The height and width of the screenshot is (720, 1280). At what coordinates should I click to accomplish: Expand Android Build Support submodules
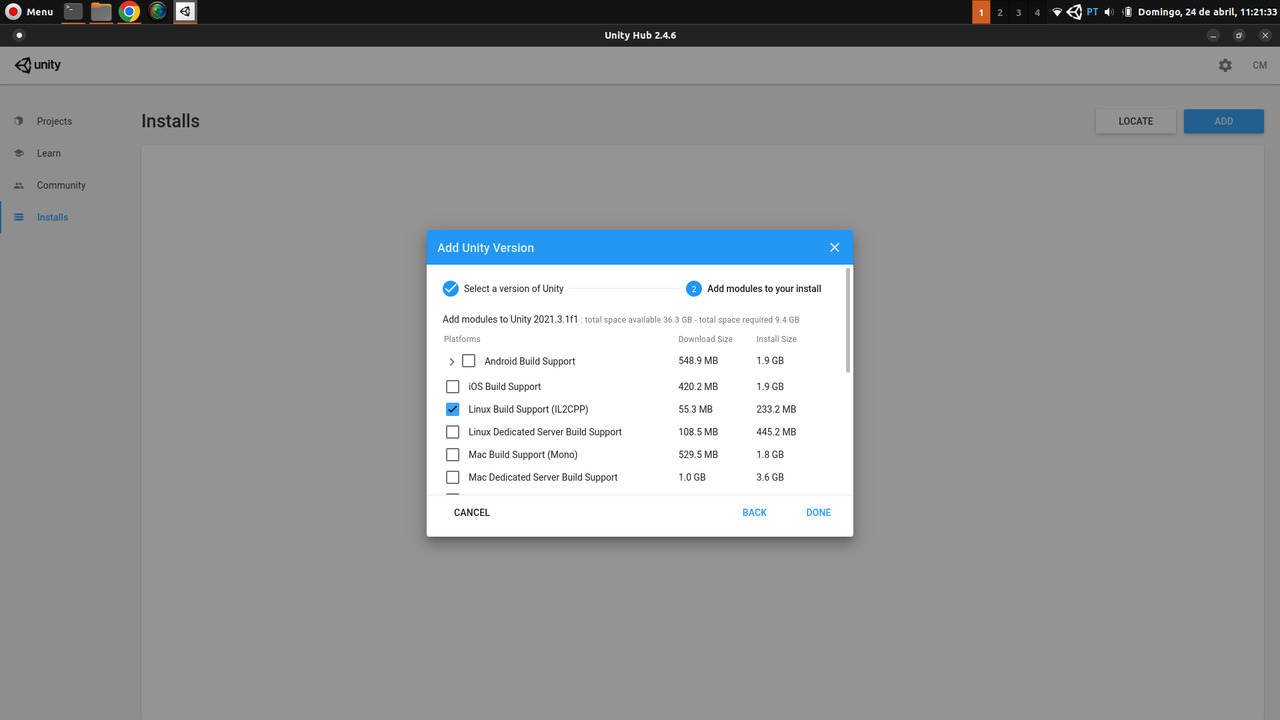point(451,361)
